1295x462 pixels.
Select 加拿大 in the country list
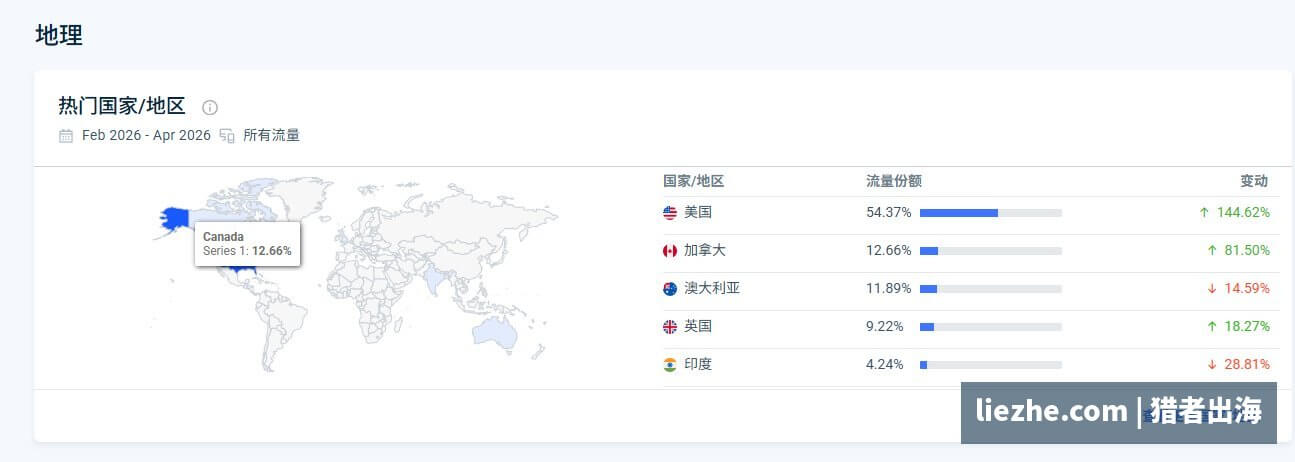click(x=705, y=251)
